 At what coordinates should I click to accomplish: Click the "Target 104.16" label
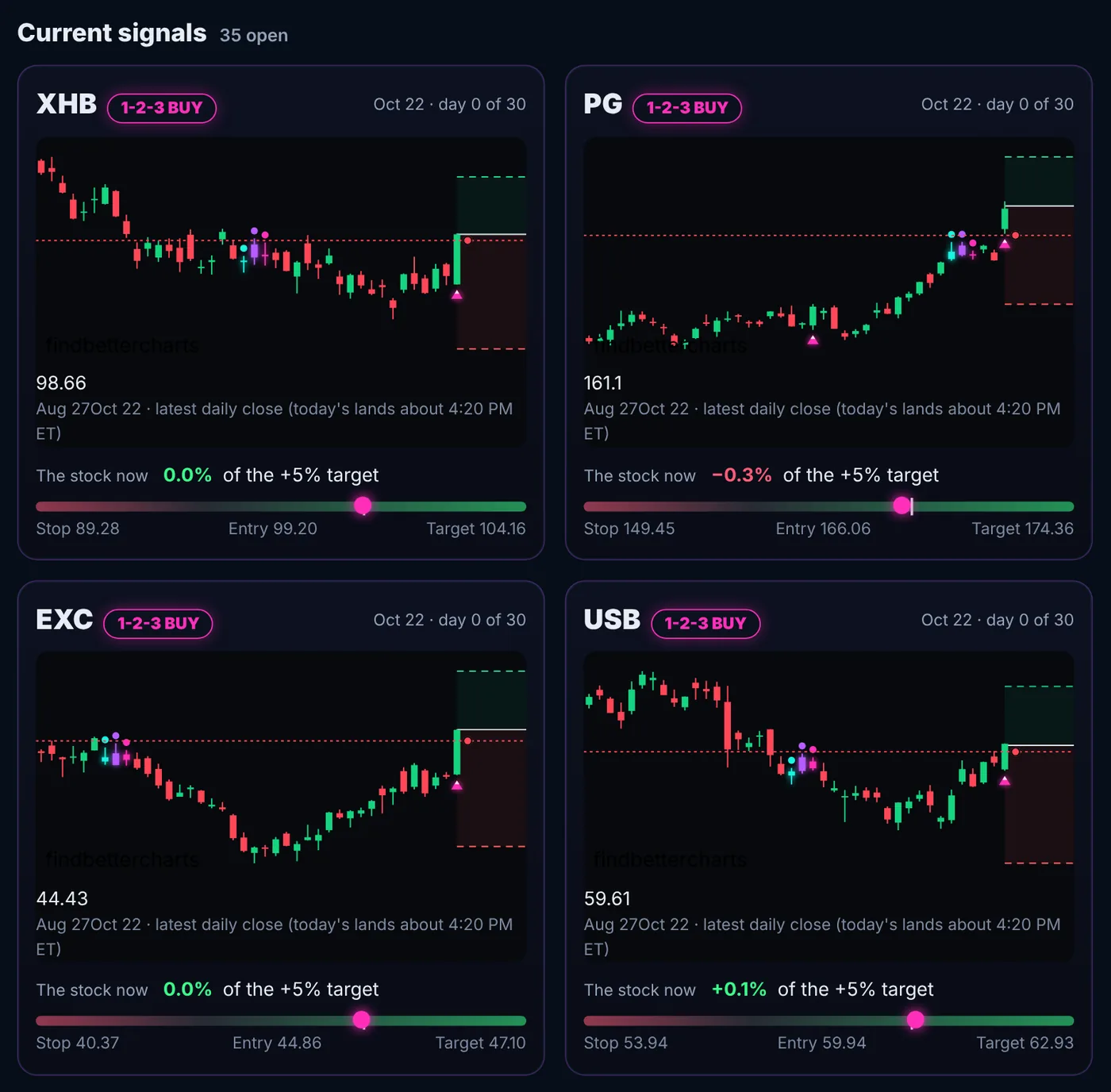(x=476, y=529)
